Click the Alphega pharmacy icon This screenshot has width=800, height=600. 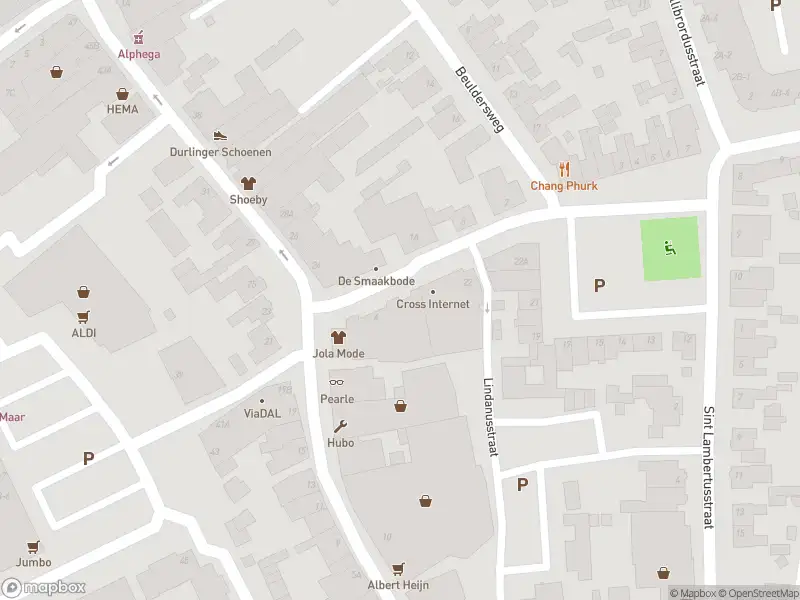click(x=138, y=38)
